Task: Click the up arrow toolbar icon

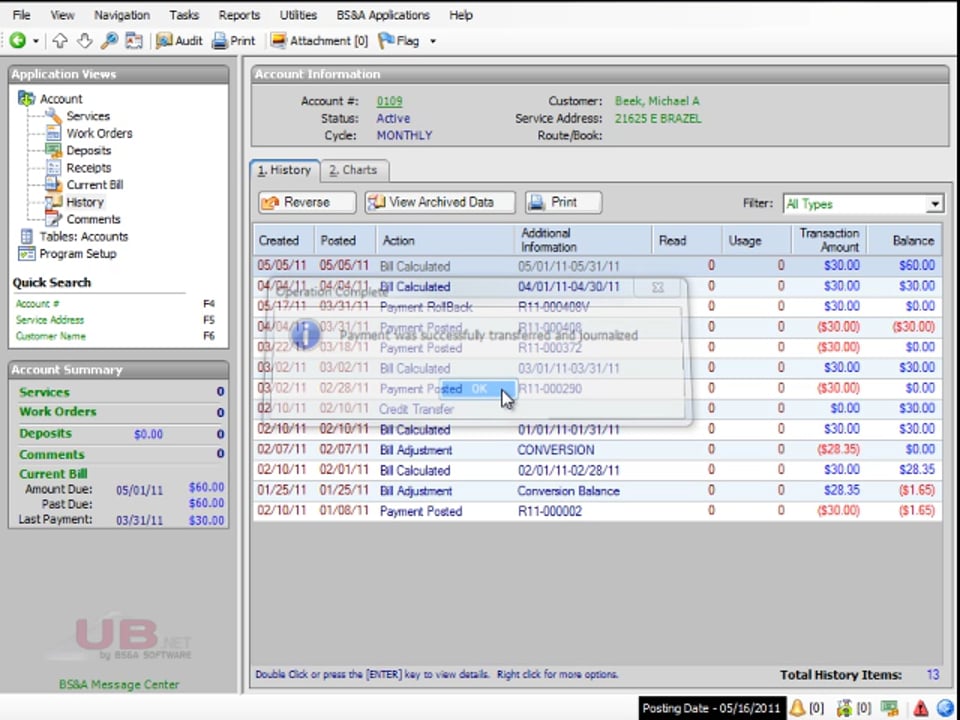Action: click(60, 41)
